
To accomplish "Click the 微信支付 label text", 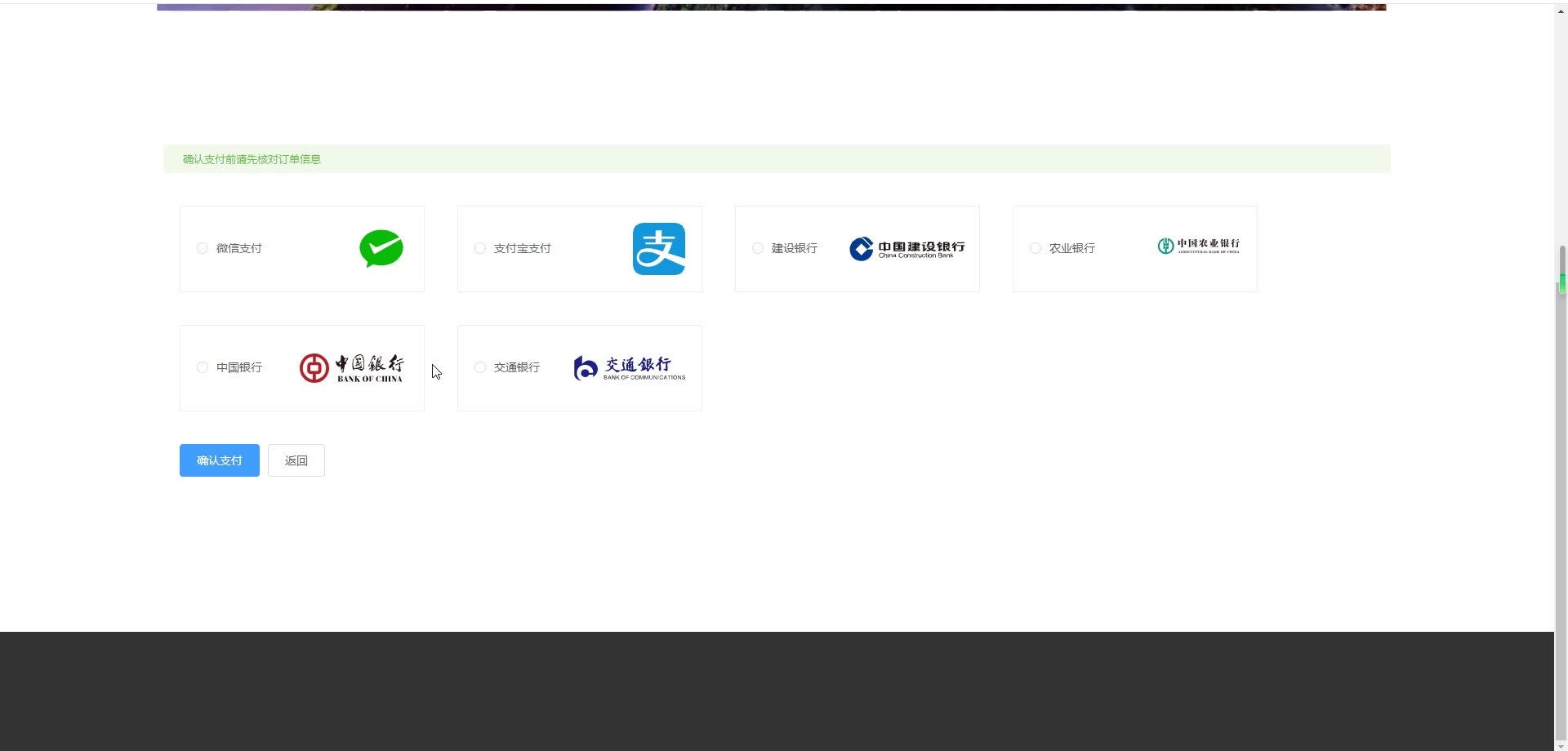I will coord(239,248).
